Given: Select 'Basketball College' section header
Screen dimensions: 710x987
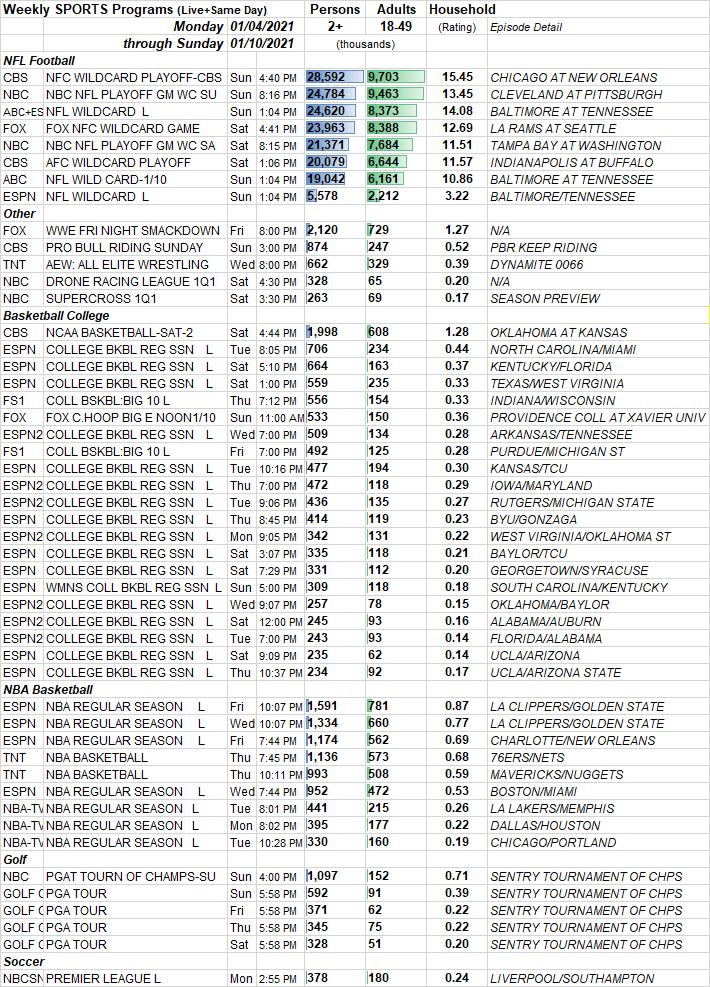Looking at the screenshot, I should tap(56, 315).
